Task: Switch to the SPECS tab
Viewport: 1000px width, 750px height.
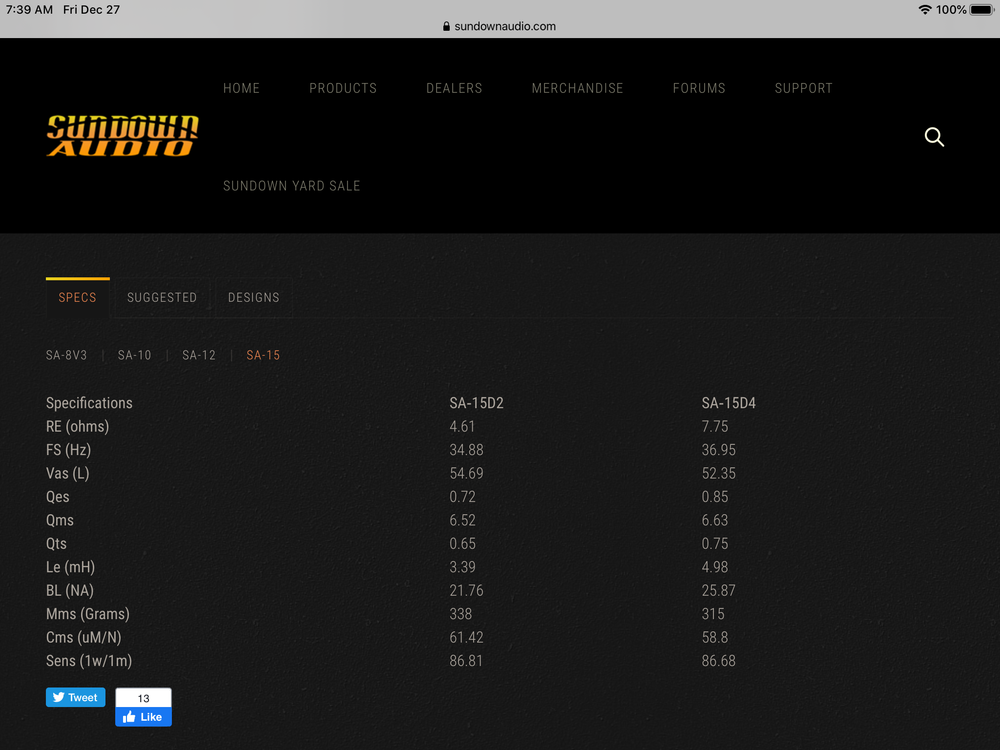Action: coord(77,297)
